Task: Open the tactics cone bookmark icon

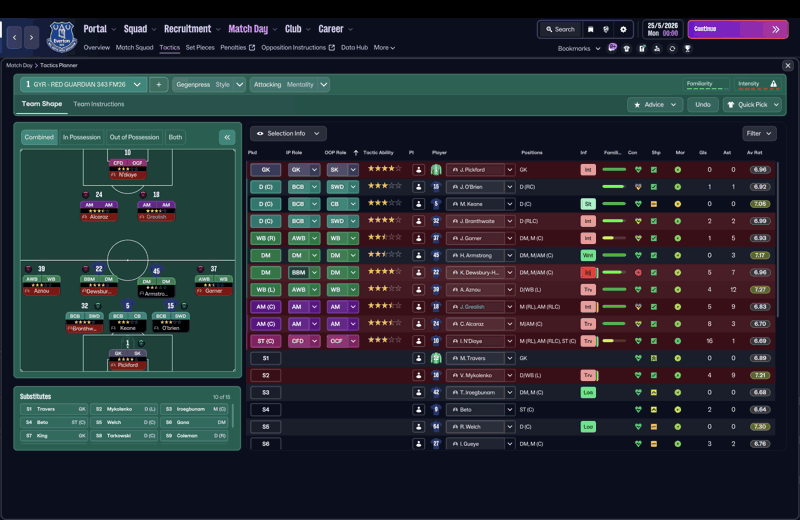Action: [x=657, y=48]
